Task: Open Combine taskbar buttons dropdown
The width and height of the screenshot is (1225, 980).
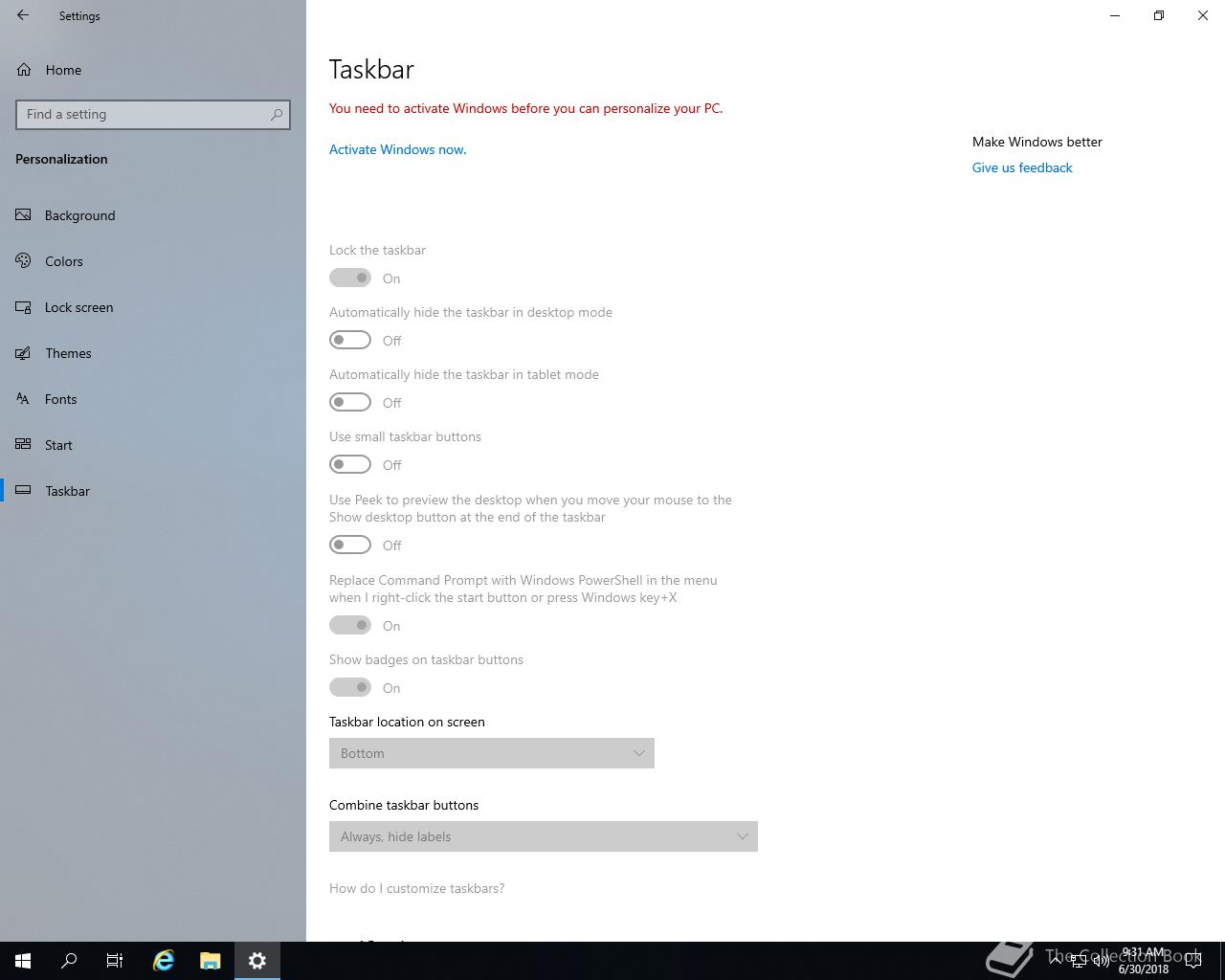Action: (x=544, y=836)
